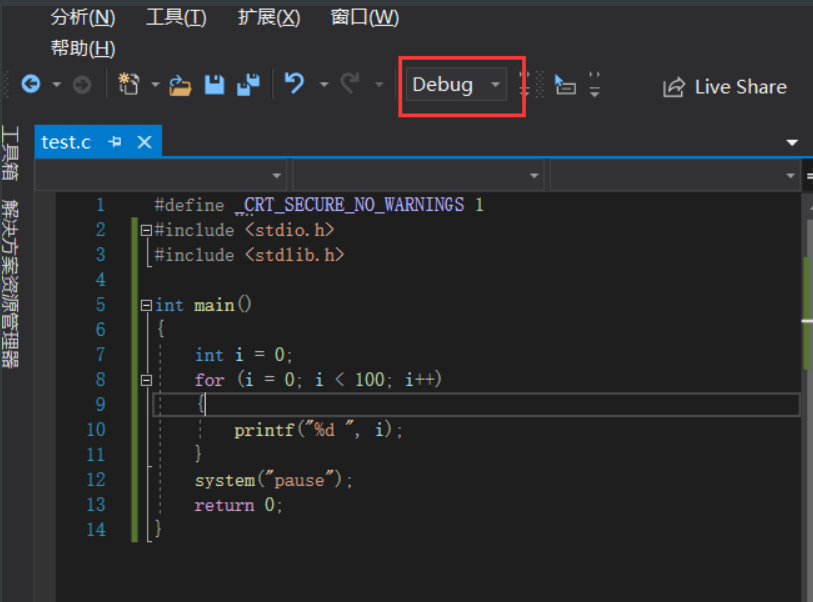Toggle pin on the test.c tab
The image size is (813, 602).
coord(115,142)
